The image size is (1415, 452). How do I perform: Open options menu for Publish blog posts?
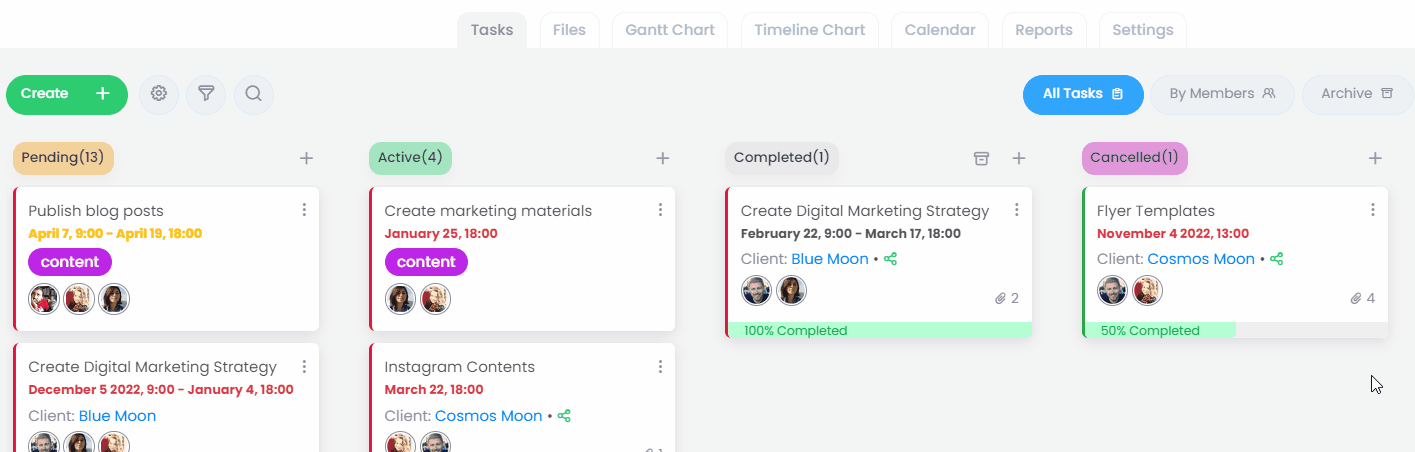[304, 210]
